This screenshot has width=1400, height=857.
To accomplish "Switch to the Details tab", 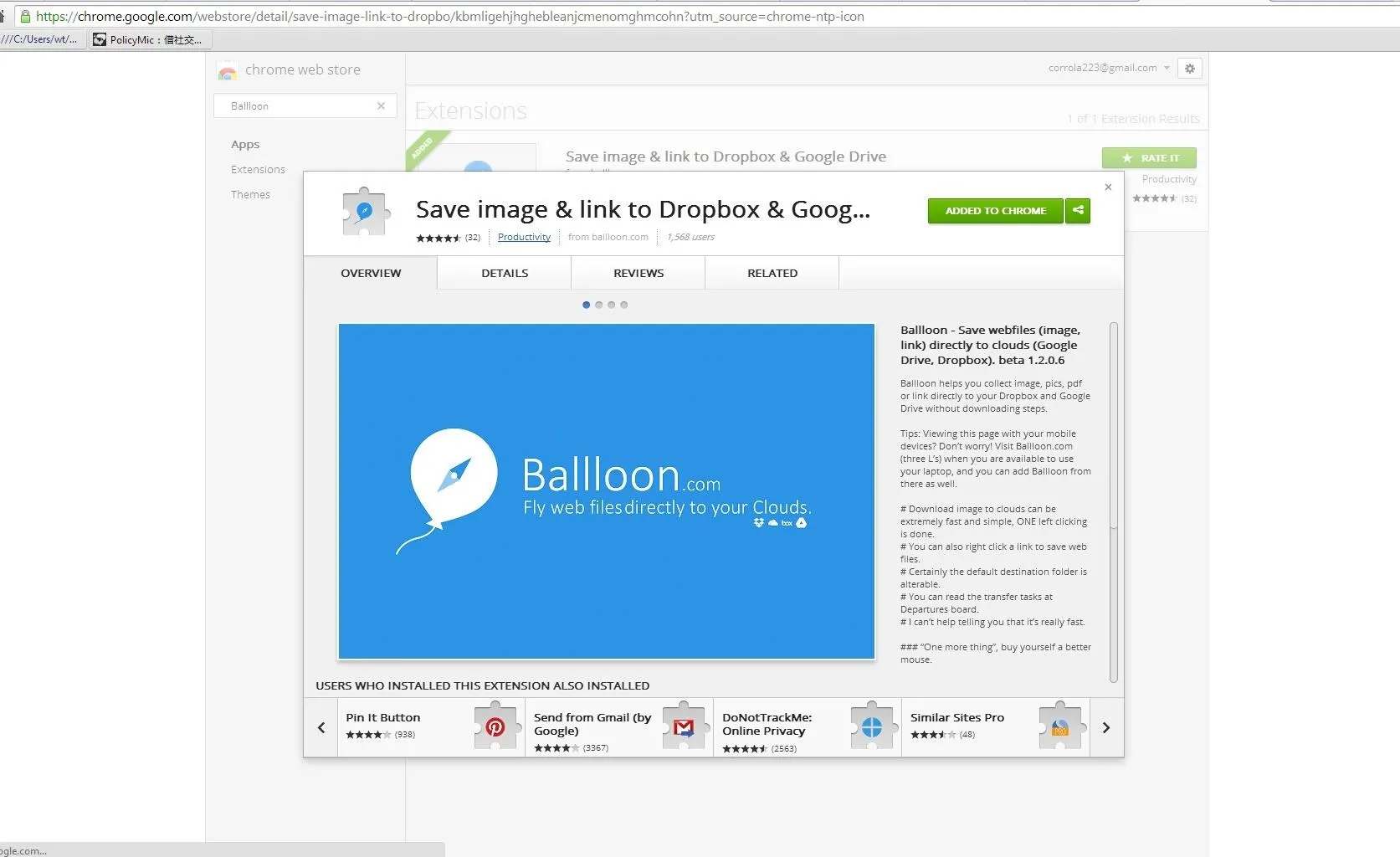I will 505,273.
